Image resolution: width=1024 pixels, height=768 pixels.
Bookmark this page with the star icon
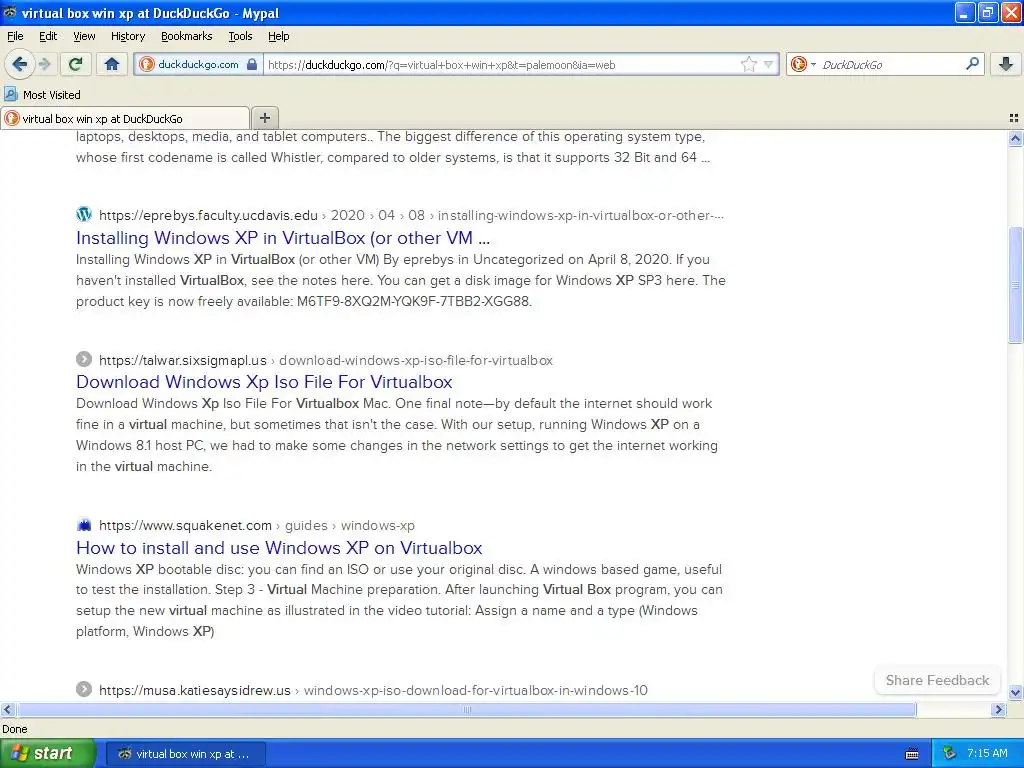pos(748,64)
